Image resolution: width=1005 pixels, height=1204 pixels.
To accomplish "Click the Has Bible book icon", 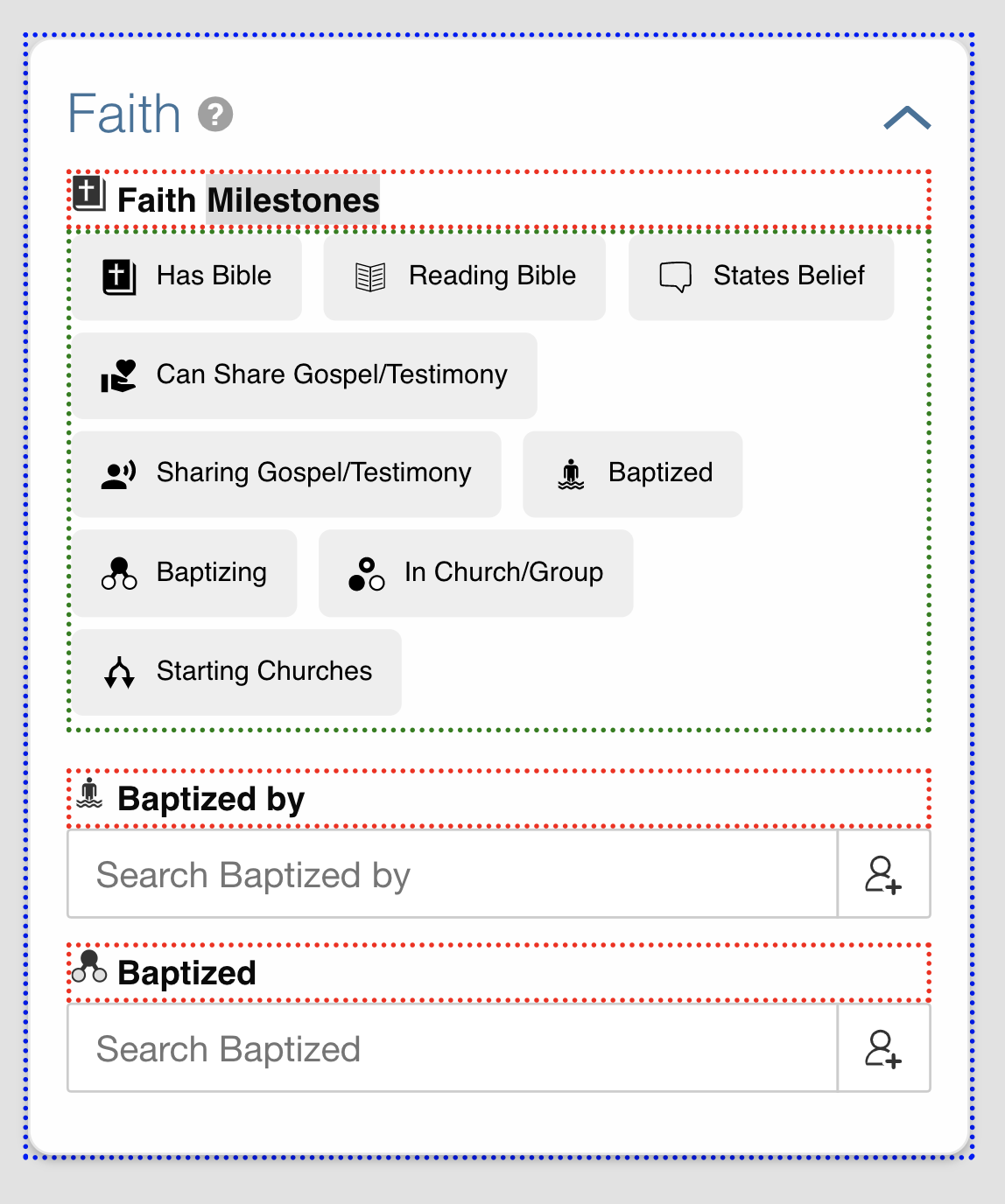I will pos(118,276).
